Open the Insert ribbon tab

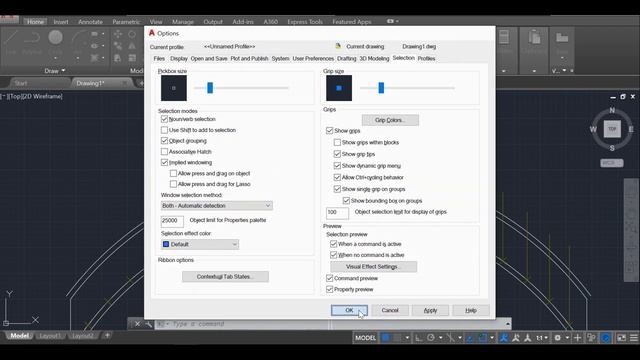[x=61, y=22]
